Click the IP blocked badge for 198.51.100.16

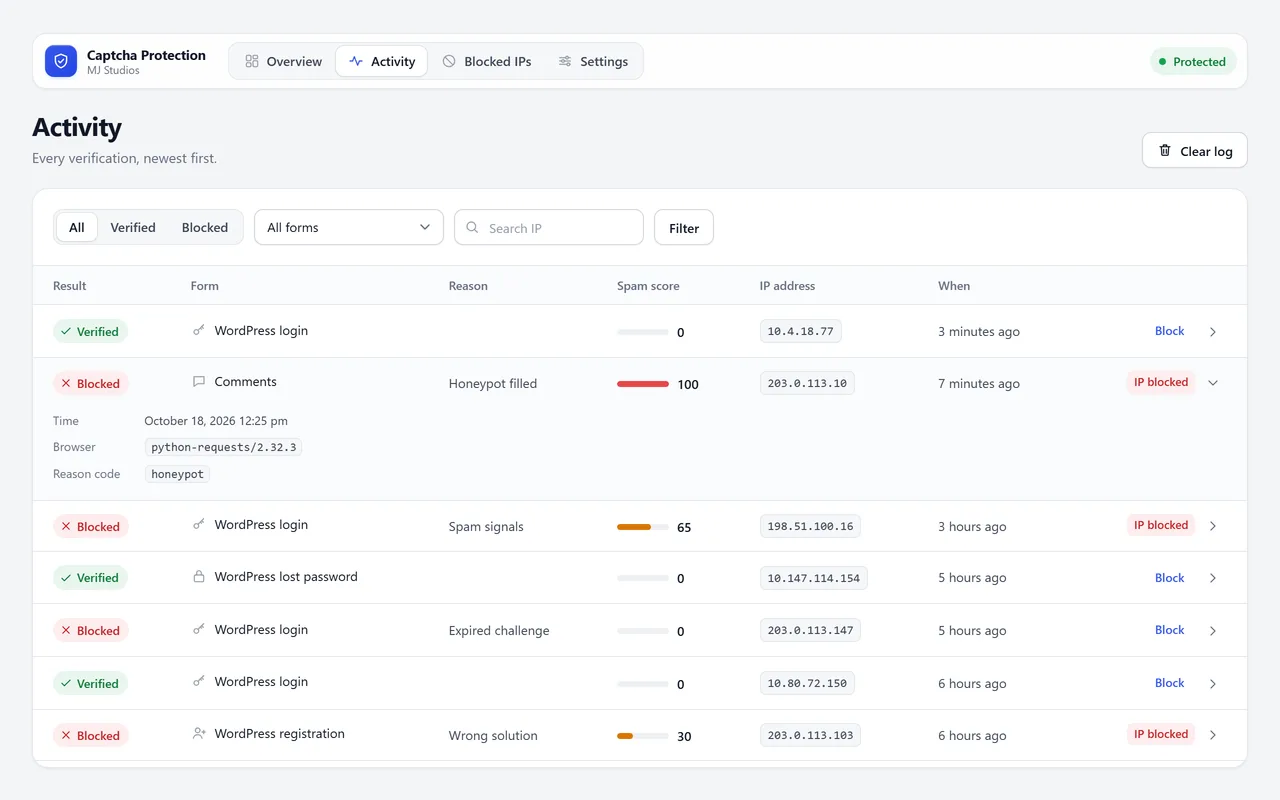1161,525
